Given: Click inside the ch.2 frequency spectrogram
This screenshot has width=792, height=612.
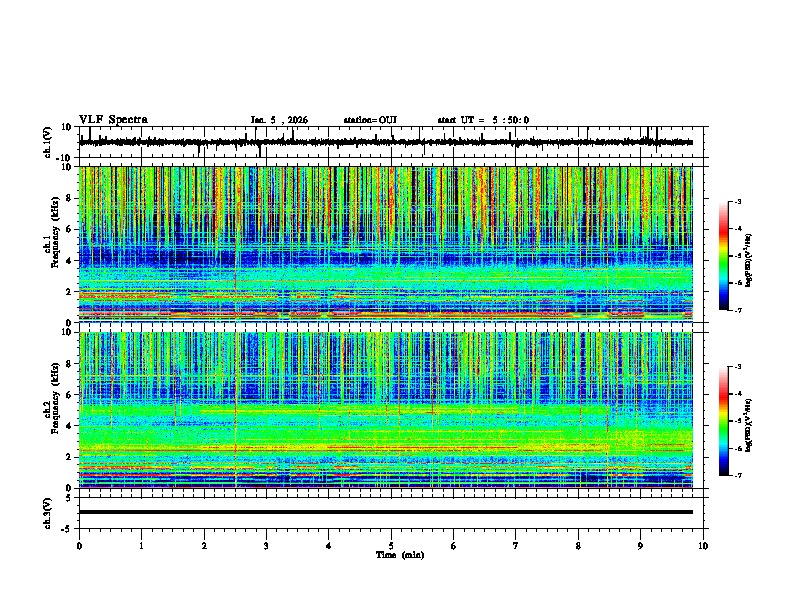Looking at the screenshot, I should 385,410.
